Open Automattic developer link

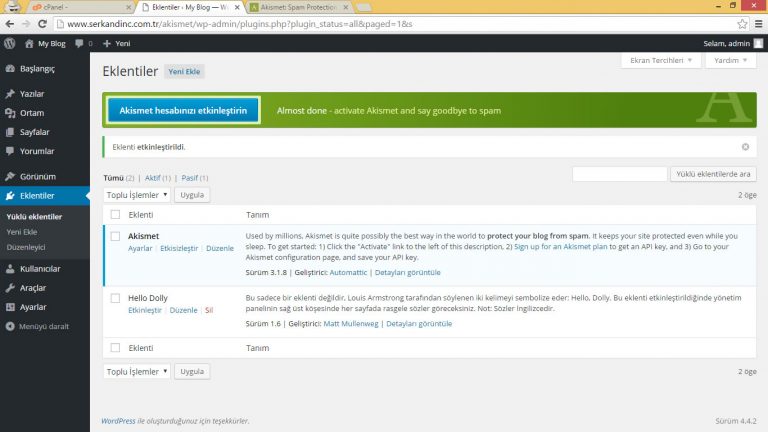348,272
